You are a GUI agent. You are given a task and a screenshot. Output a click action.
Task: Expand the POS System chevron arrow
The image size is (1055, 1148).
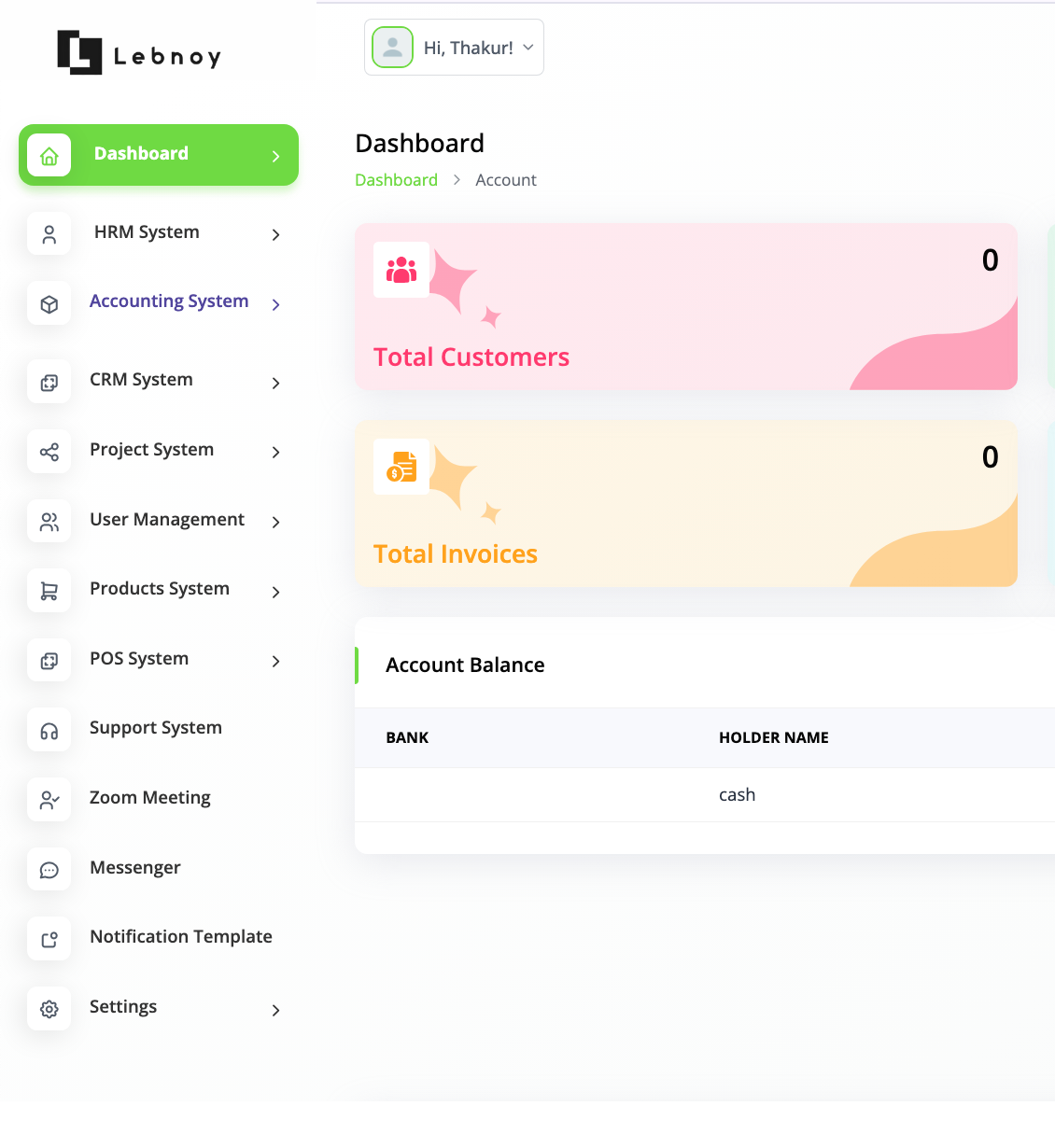point(275,661)
